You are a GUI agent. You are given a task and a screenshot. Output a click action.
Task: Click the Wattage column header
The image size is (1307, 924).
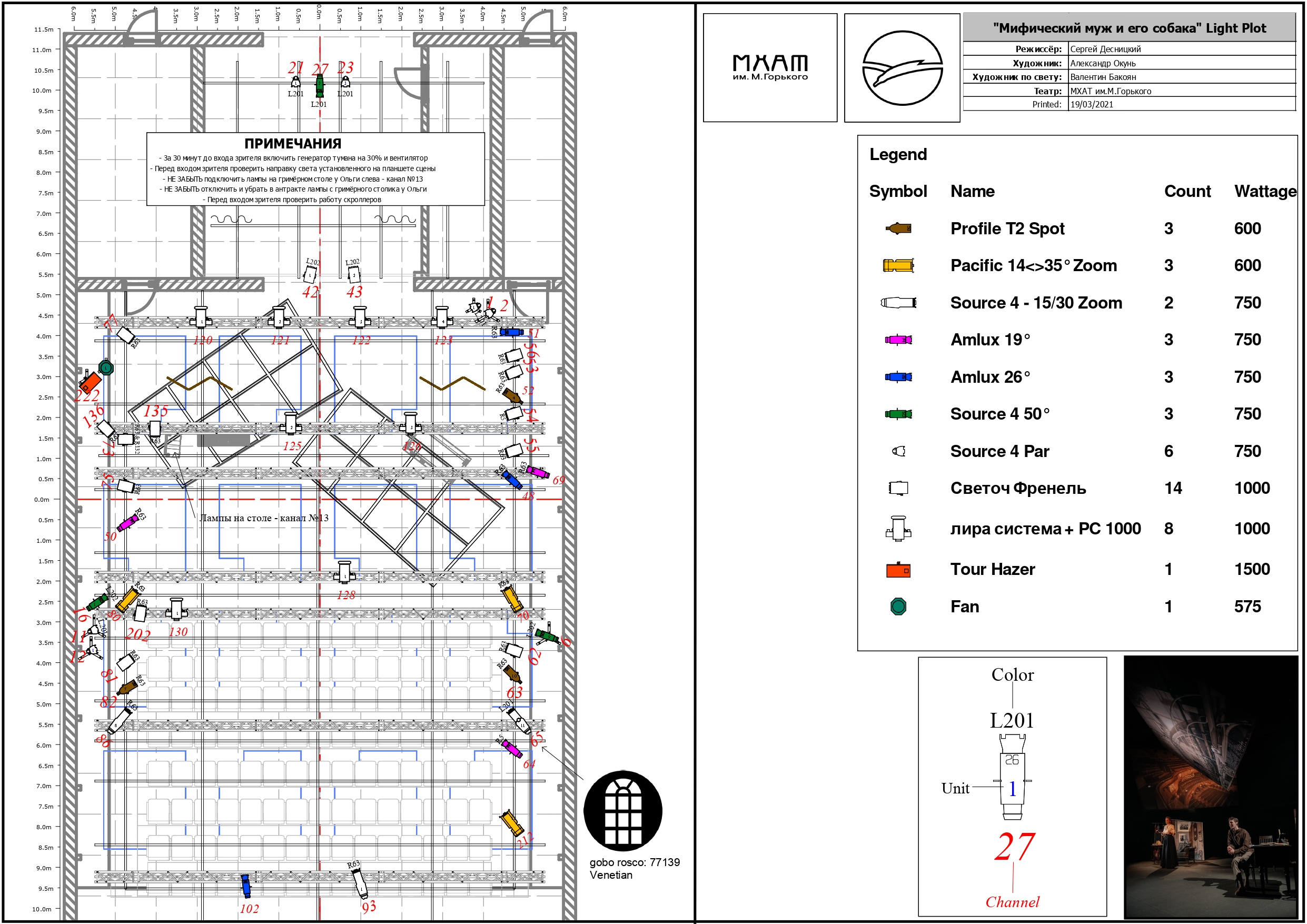click(1265, 191)
